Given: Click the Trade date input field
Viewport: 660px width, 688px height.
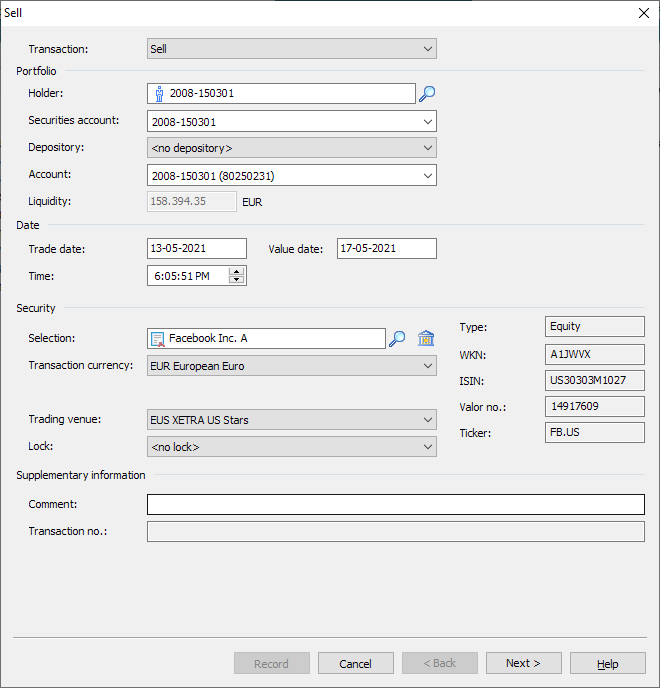Looking at the screenshot, I should point(196,249).
